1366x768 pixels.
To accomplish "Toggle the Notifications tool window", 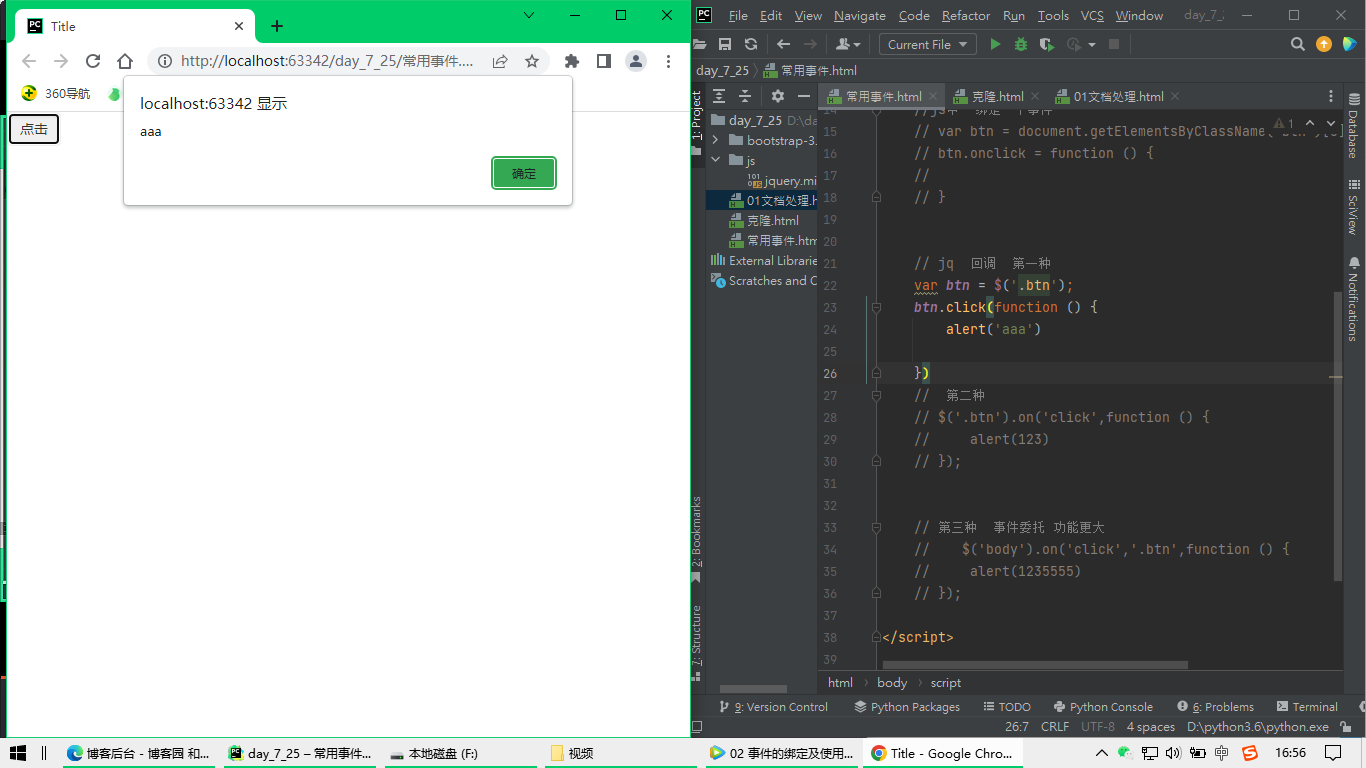I will [x=1354, y=299].
